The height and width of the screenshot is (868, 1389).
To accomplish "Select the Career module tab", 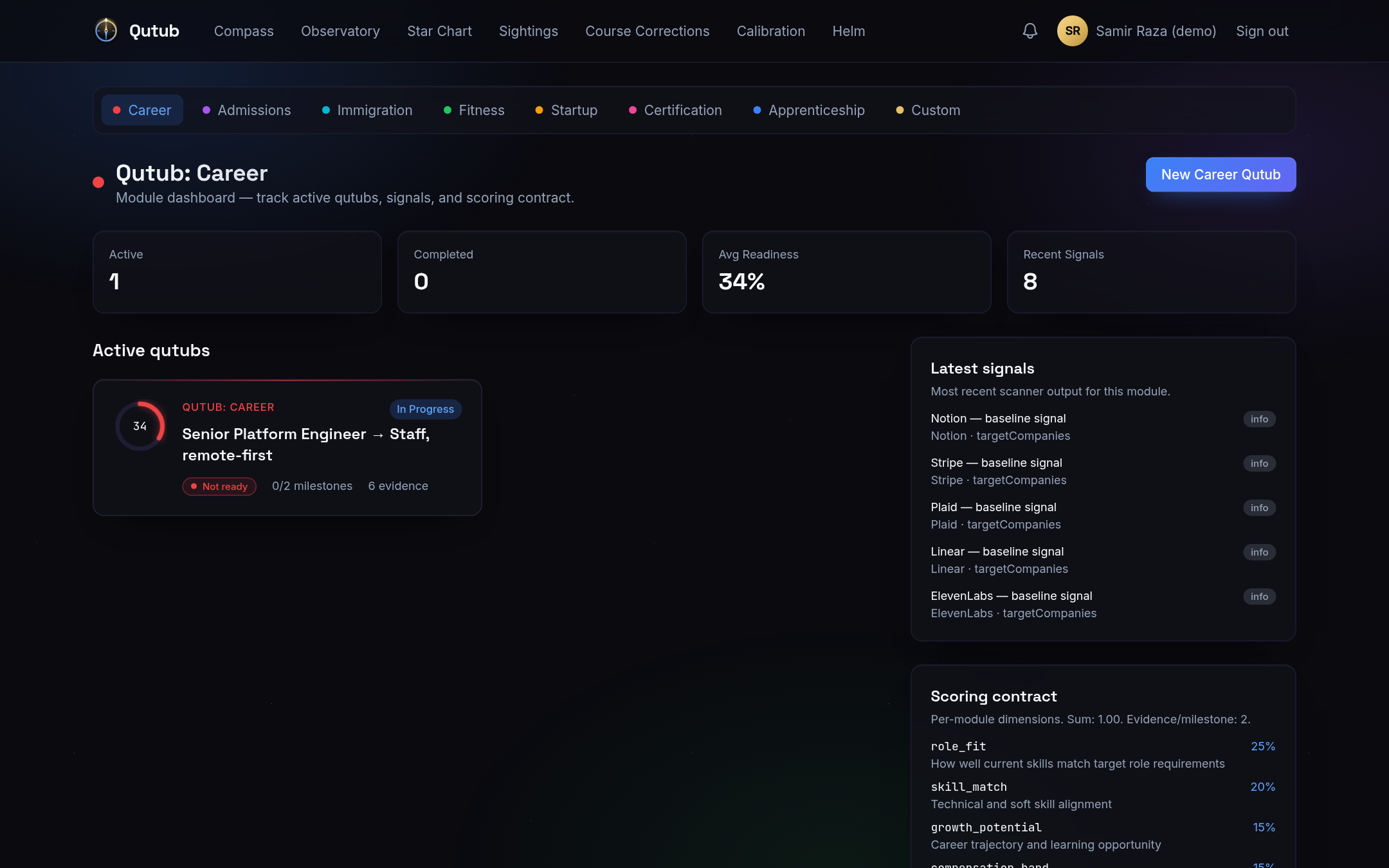I will pyautogui.click(x=142, y=110).
